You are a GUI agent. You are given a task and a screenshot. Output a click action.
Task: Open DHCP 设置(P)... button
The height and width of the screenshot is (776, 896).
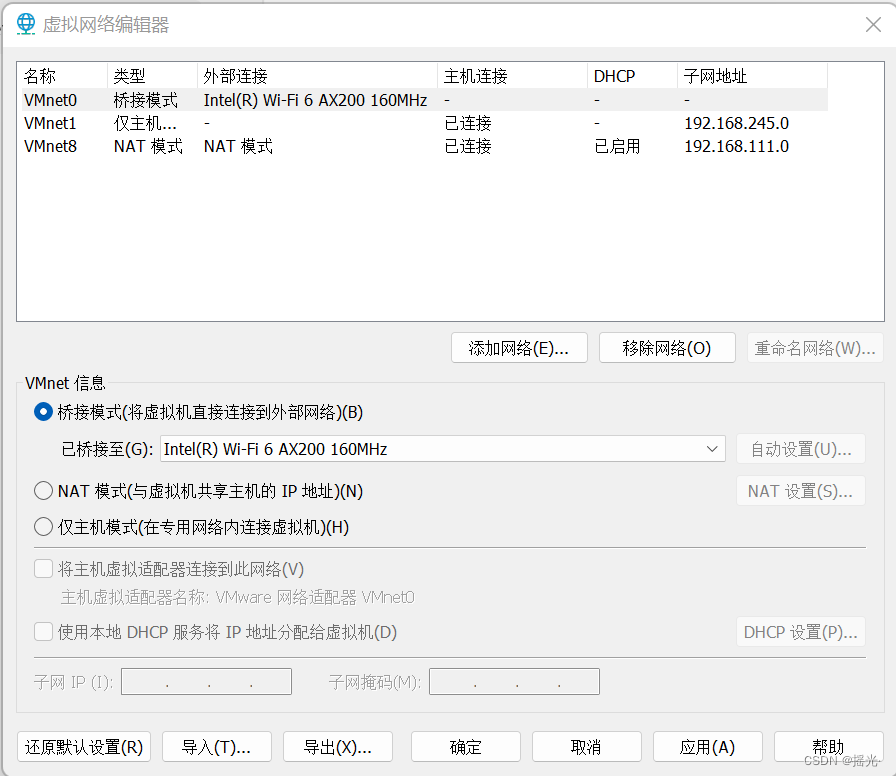point(801,632)
